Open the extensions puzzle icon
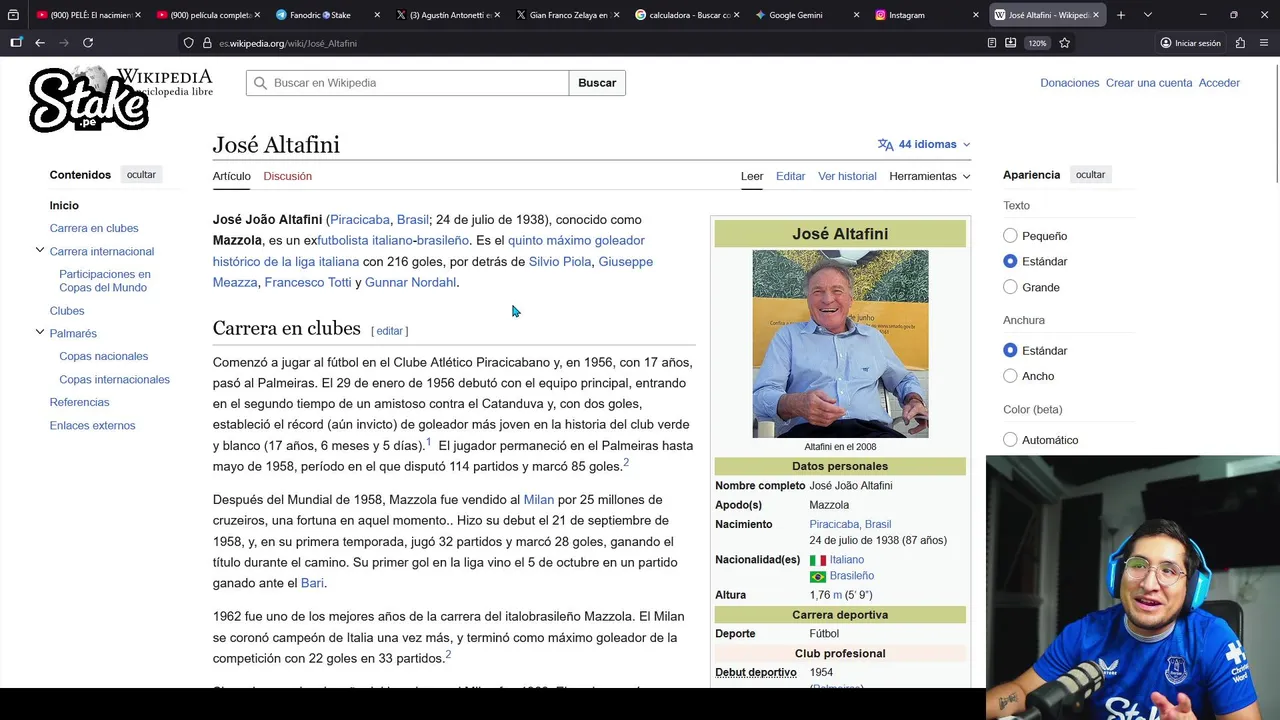 [x=1240, y=43]
